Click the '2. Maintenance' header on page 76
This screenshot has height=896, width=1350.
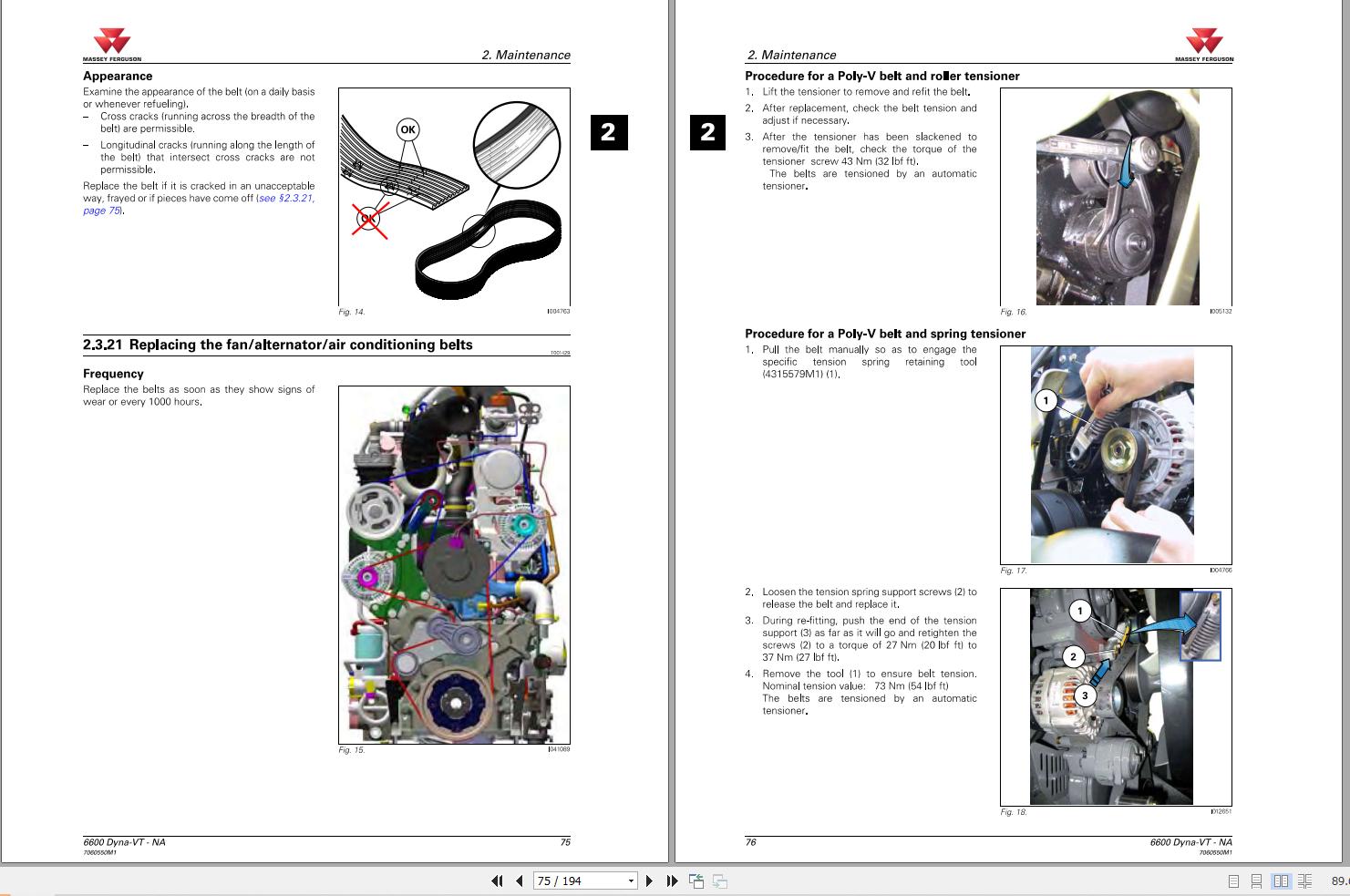[x=790, y=55]
